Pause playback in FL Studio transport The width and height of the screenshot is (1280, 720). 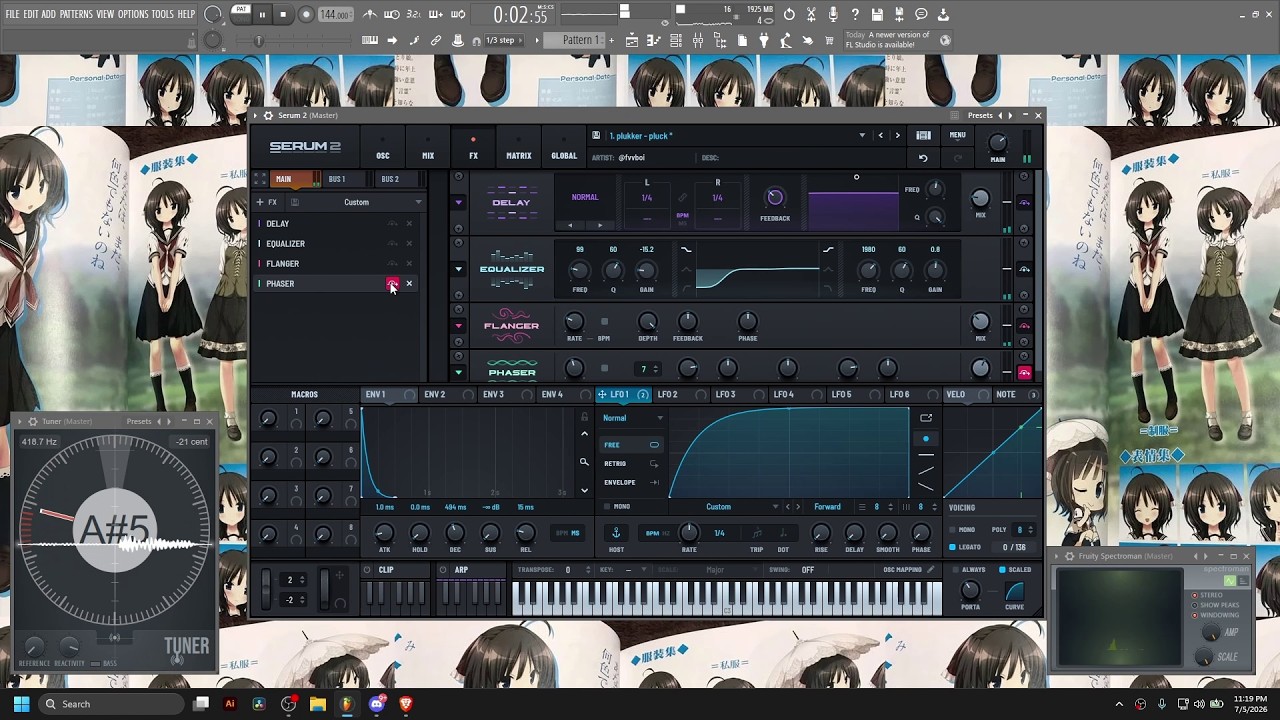click(262, 15)
